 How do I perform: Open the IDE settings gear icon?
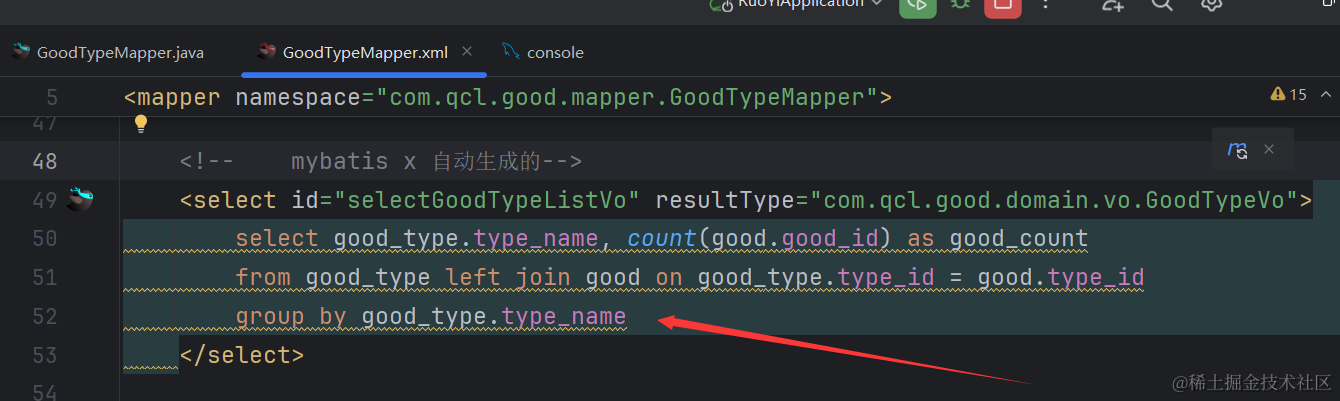point(1211,5)
